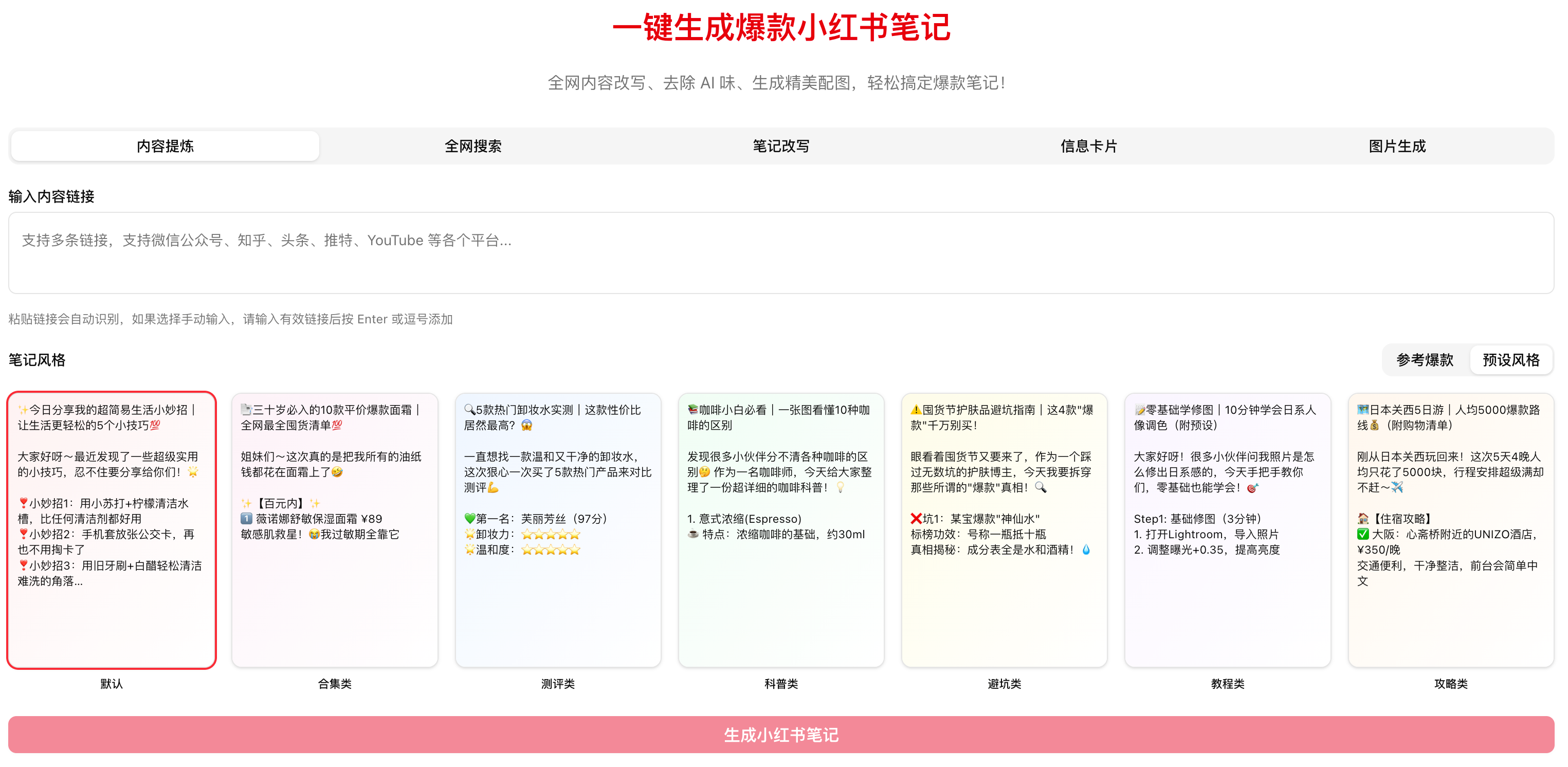1568x767 pixels.
Task: Click the 内容提炼 tab
Action: [165, 146]
